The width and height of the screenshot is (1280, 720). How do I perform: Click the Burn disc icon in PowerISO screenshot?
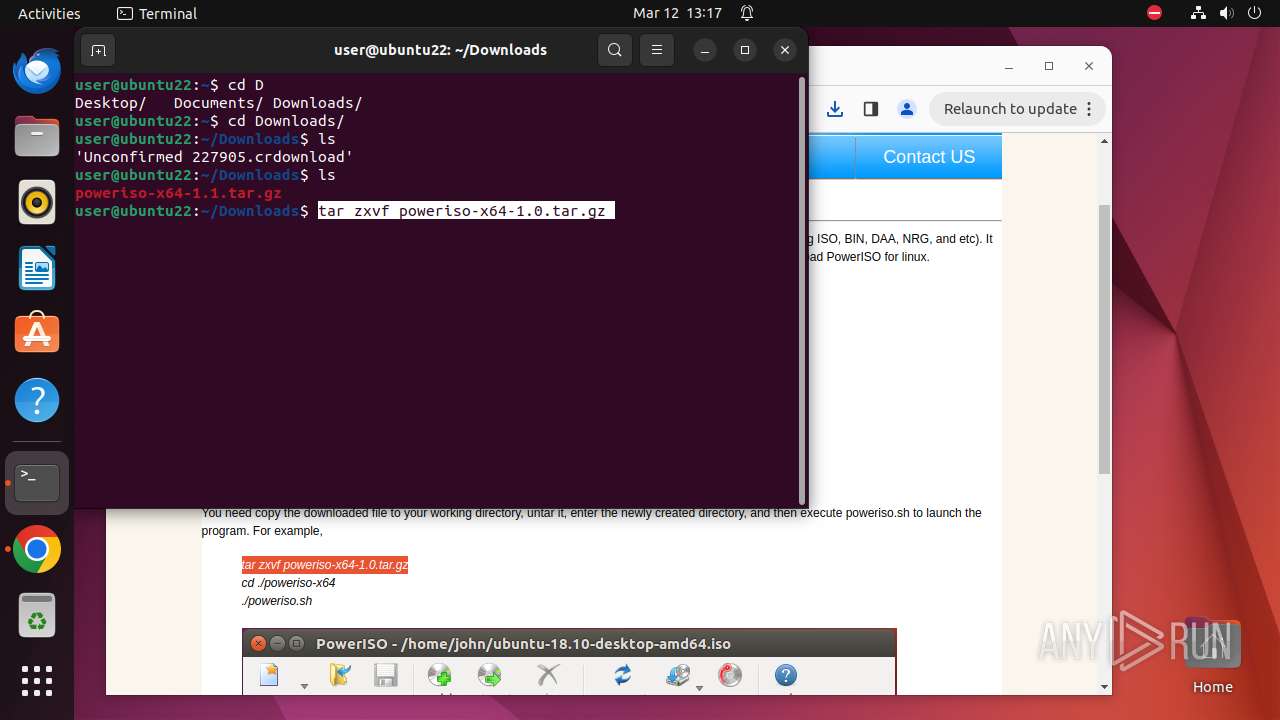[x=731, y=675]
